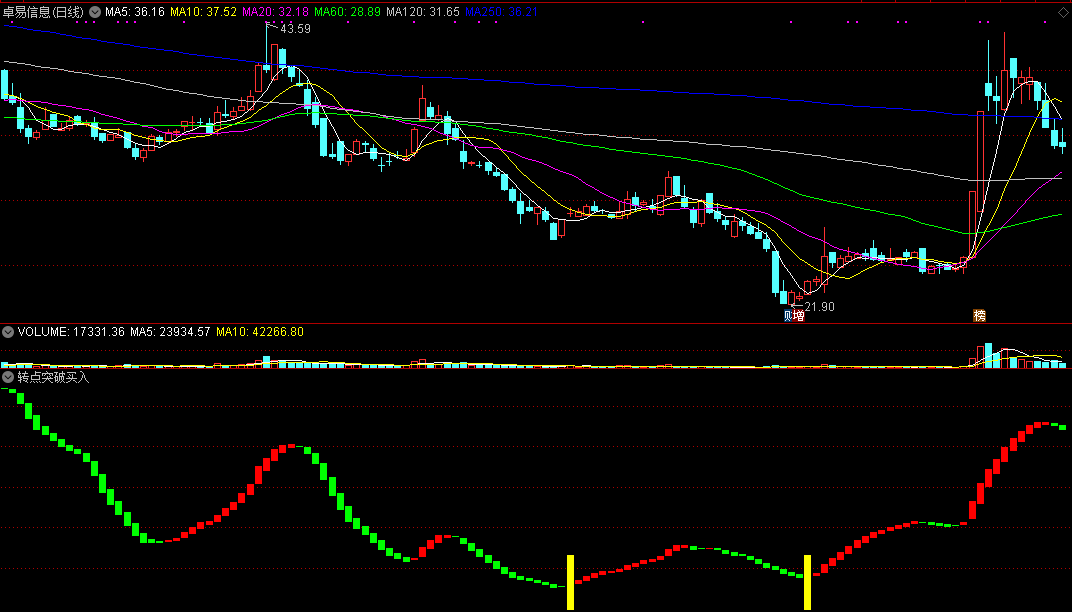The height and width of the screenshot is (612, 1072).
Task: Click the 转点突破买入 indicator name
Action: (53, 377)
